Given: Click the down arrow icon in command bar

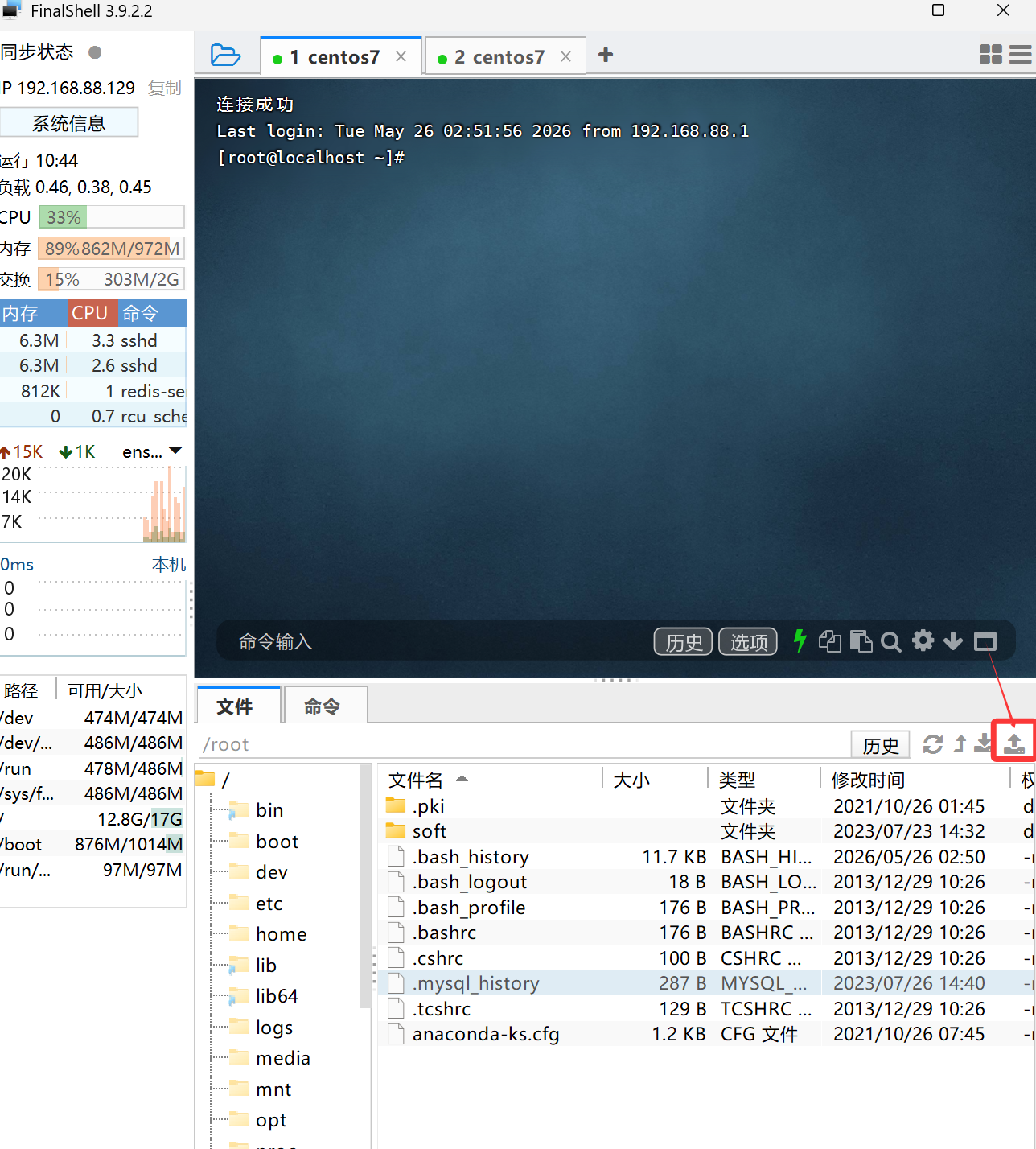Looking at the screenshot, I should point(953,640).
